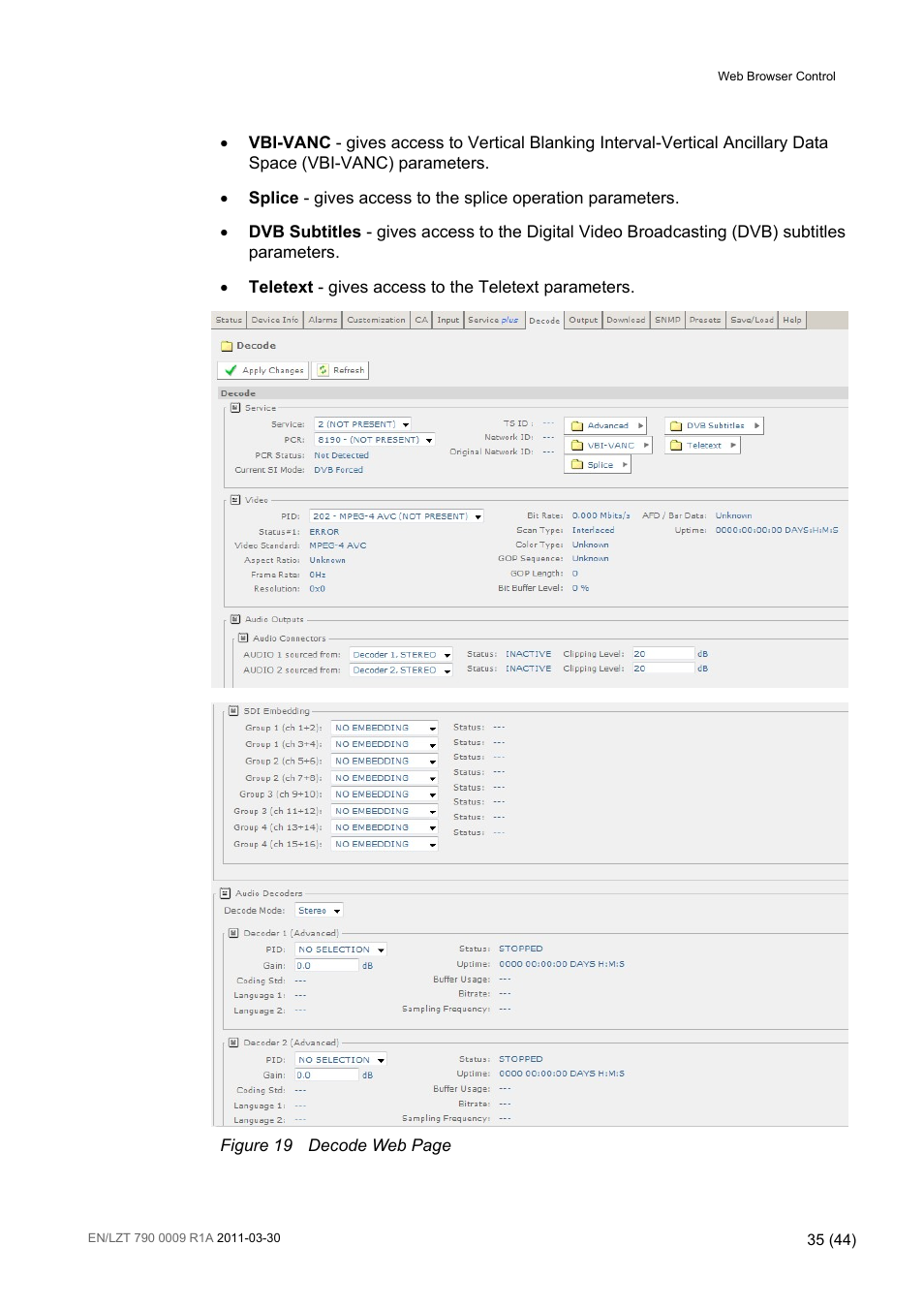This screenshot has height=1308, width=924.
Task: Click the Decode page folder icon
Action: pyautogui.click(x=227, y=346)
